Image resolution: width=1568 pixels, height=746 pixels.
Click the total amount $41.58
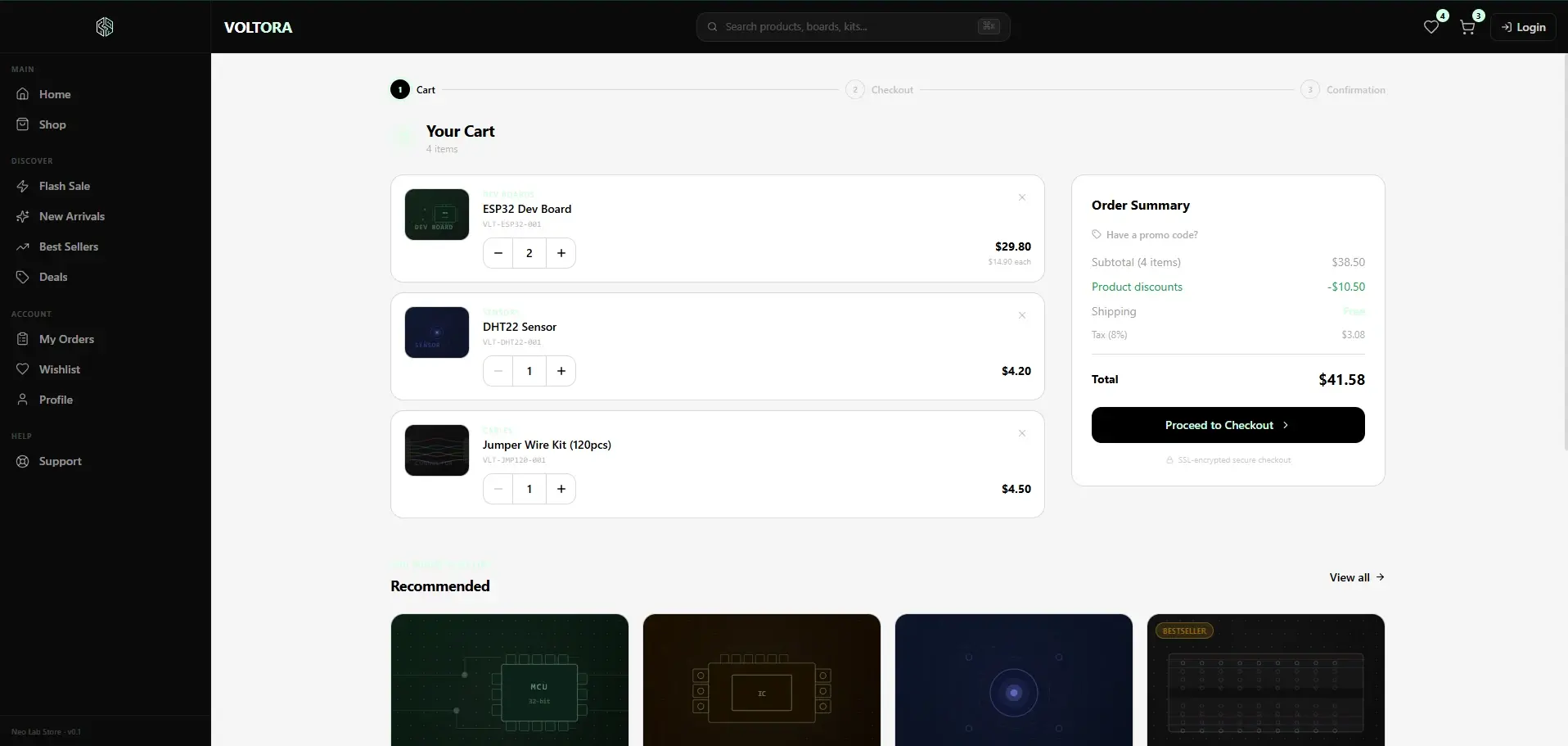point(1341,379)
